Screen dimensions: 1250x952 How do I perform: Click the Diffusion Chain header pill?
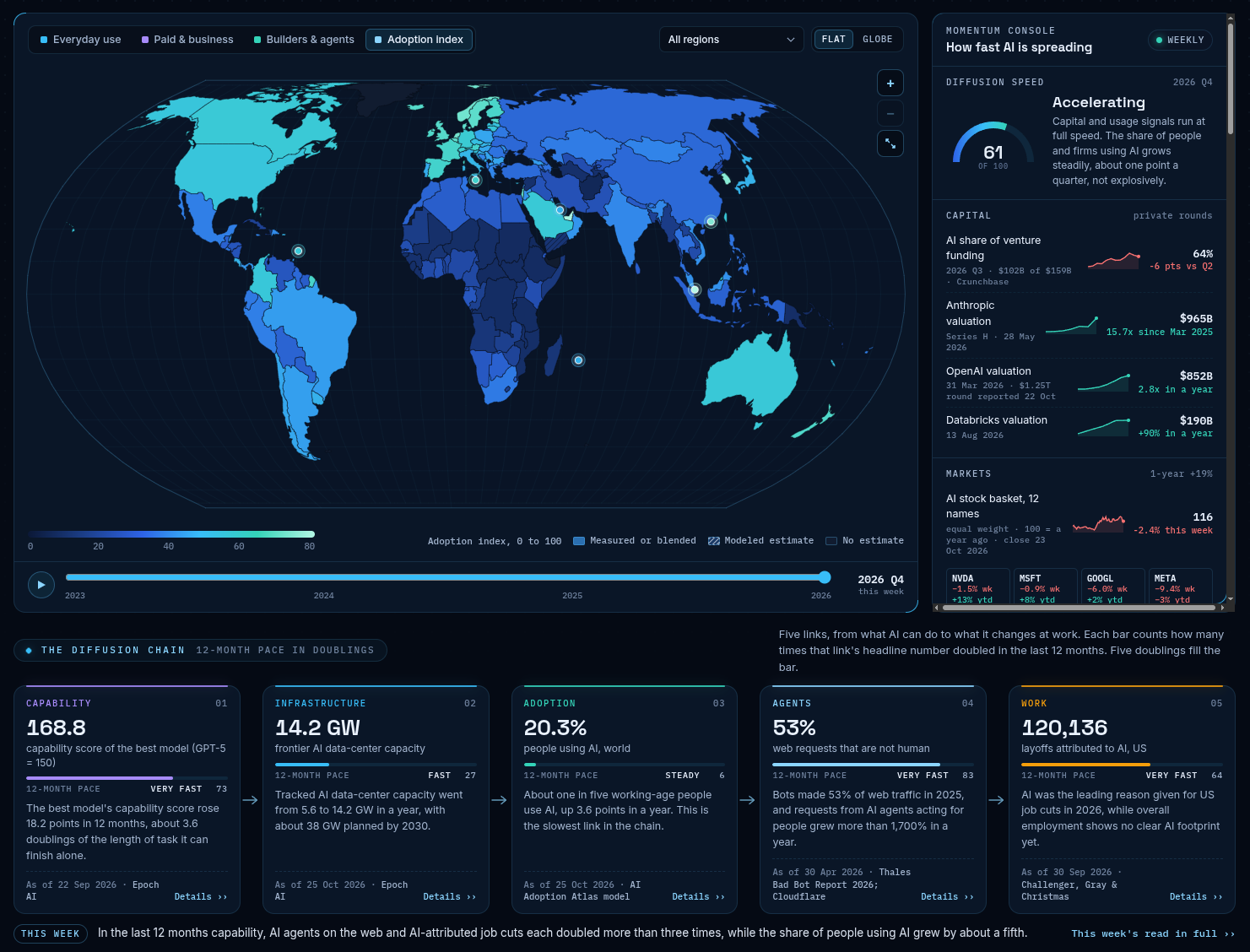click(x=200, y=650)
